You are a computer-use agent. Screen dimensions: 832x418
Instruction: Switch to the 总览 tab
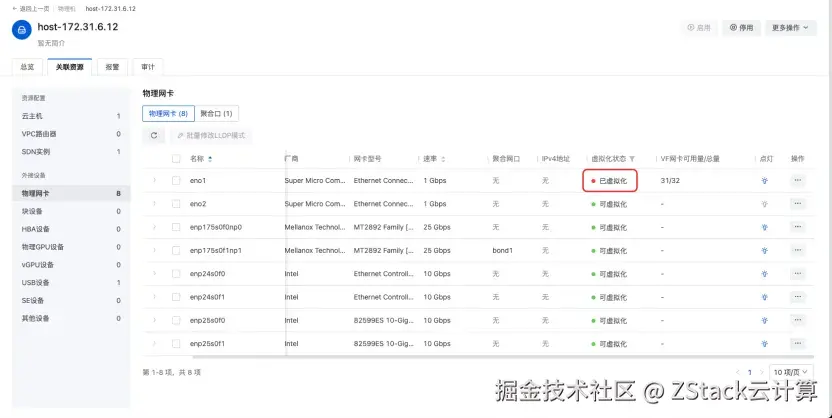click(27, 67)
